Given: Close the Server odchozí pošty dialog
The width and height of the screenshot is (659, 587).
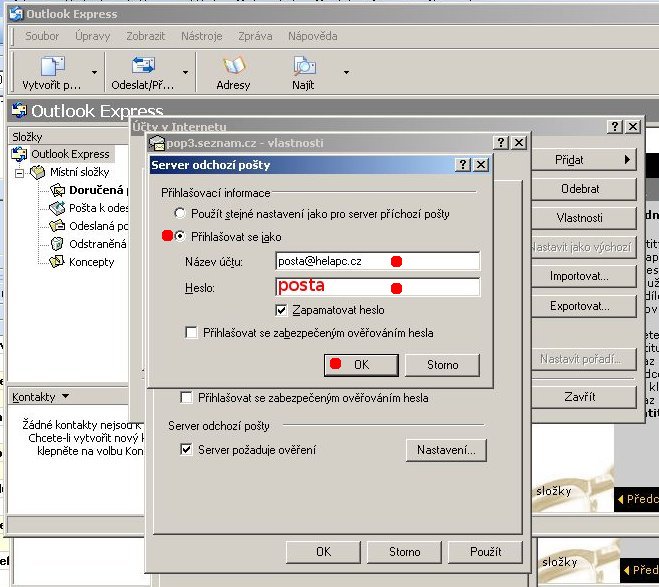Looking at the screenshot, I should click(x=481, y=164).
